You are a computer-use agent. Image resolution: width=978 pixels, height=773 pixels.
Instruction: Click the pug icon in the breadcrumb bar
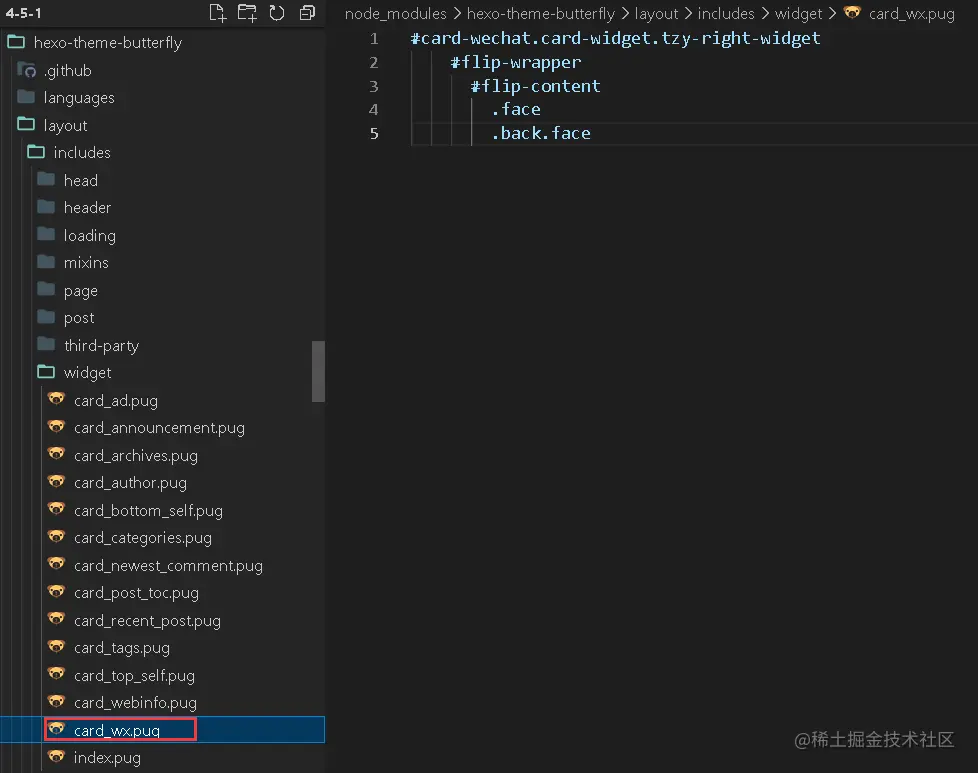852,13
